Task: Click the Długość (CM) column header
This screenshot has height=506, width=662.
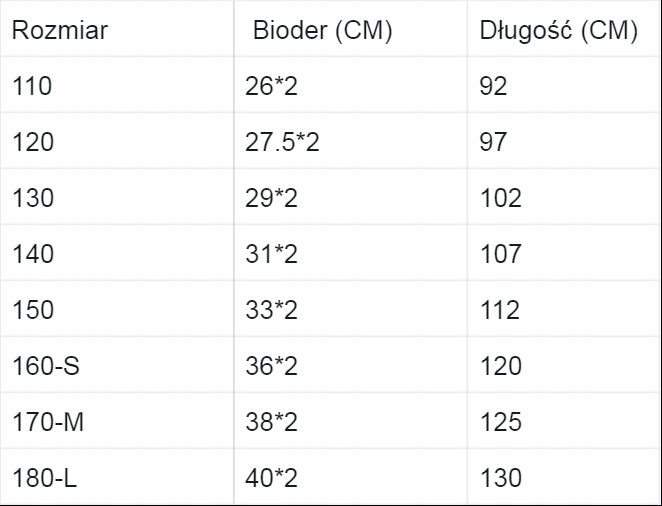Action: coord(558,31)
